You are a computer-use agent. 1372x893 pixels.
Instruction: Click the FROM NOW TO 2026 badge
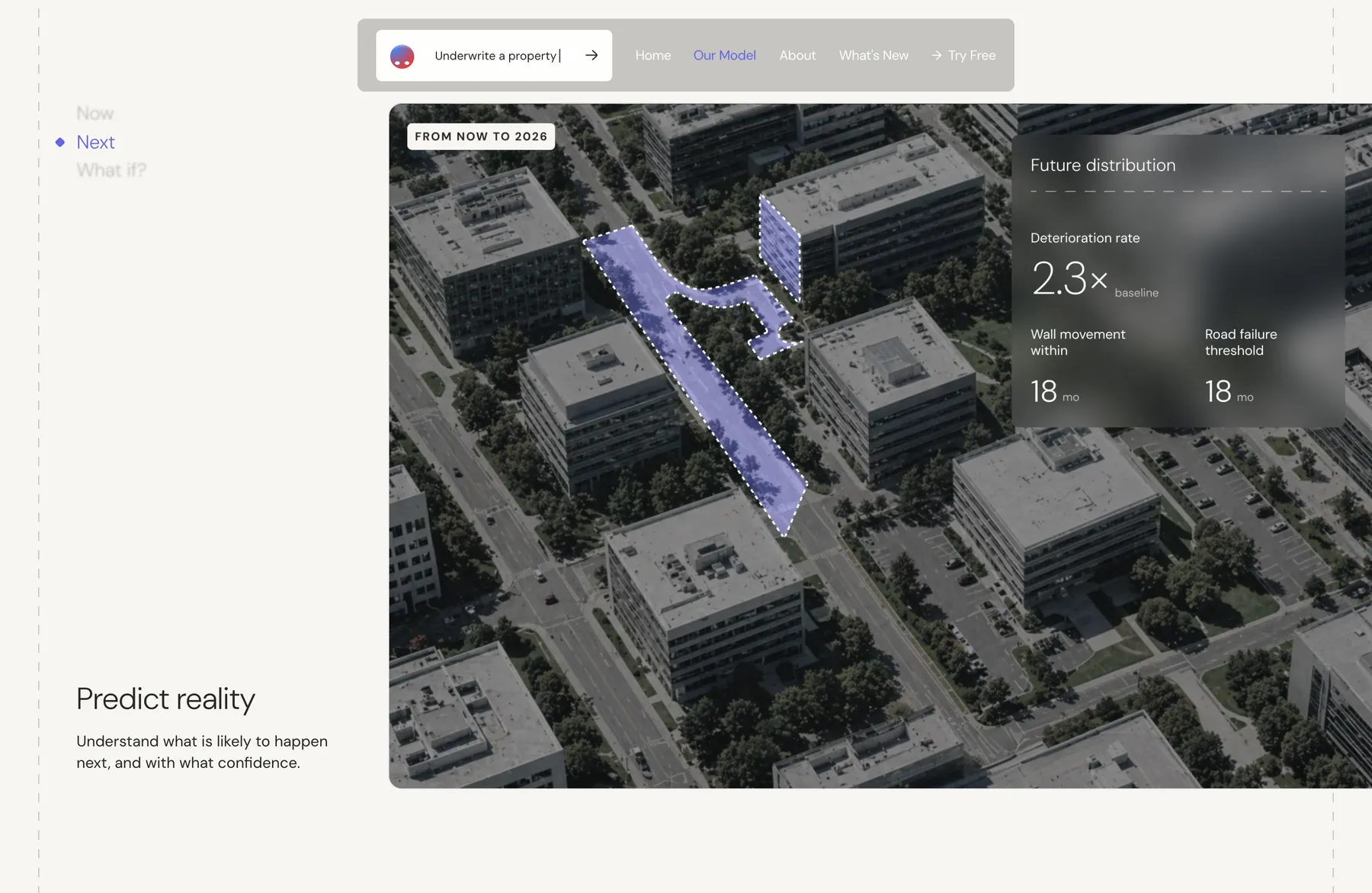click(x=481, y=137)
